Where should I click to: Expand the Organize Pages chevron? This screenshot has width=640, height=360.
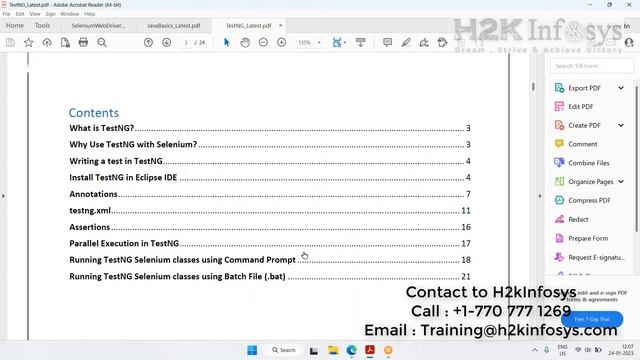tap(621, 182)
